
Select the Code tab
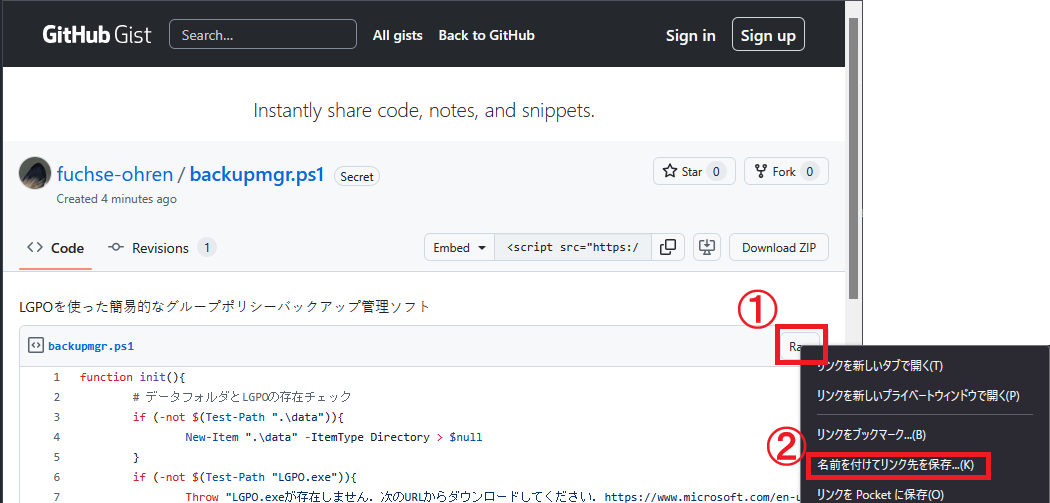[56, 248]
